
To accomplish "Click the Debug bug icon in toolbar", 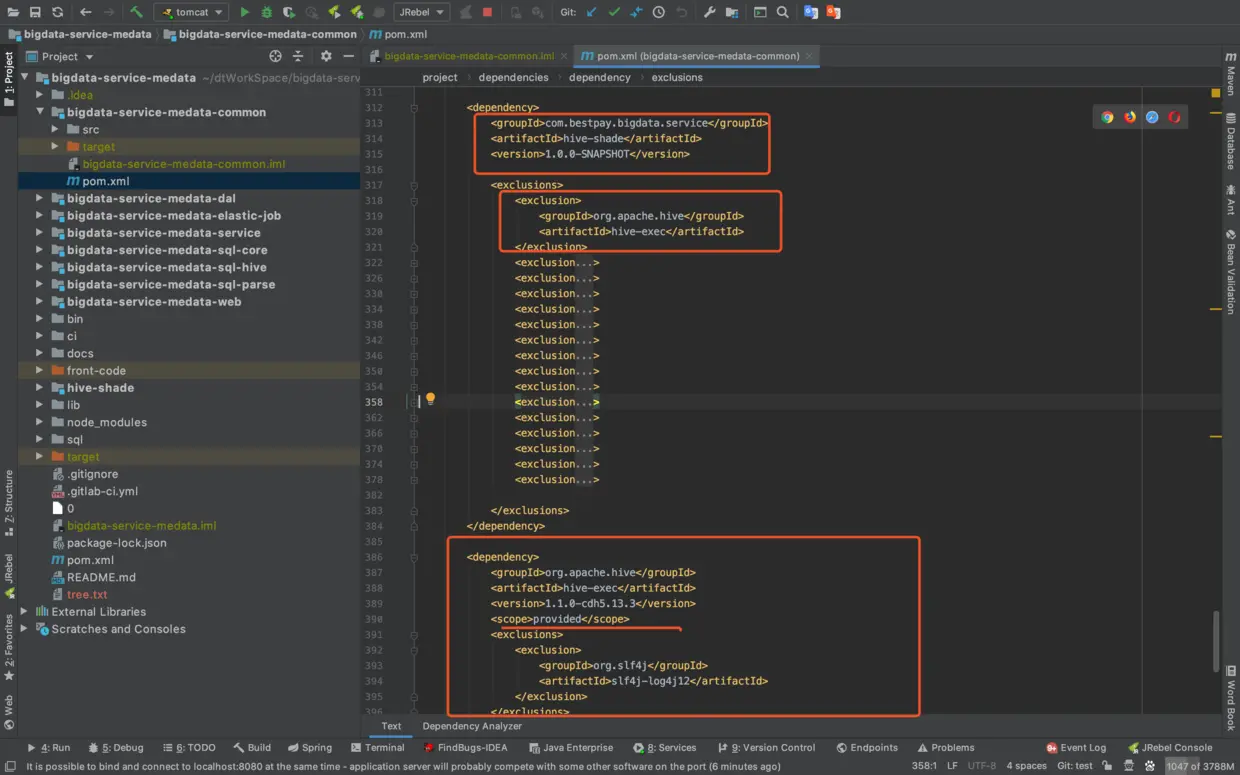I will tap(266, 12).
